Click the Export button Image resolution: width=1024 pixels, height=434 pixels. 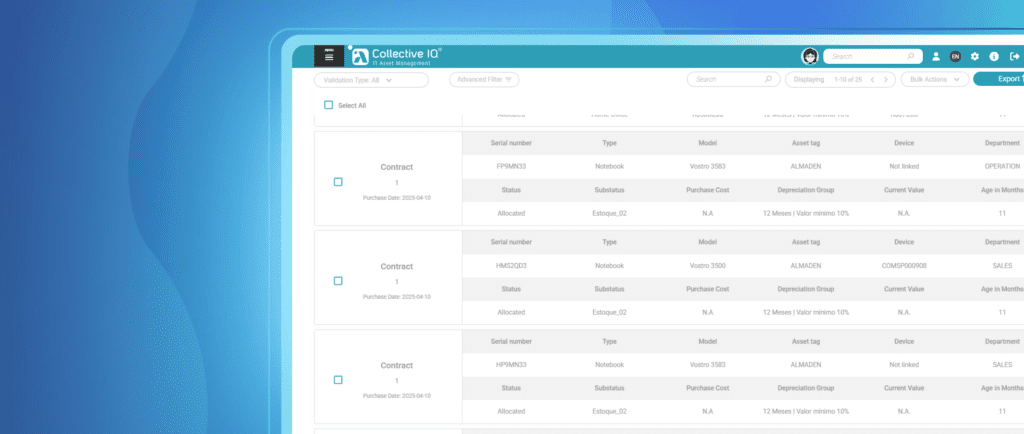[x=999, y=79]
